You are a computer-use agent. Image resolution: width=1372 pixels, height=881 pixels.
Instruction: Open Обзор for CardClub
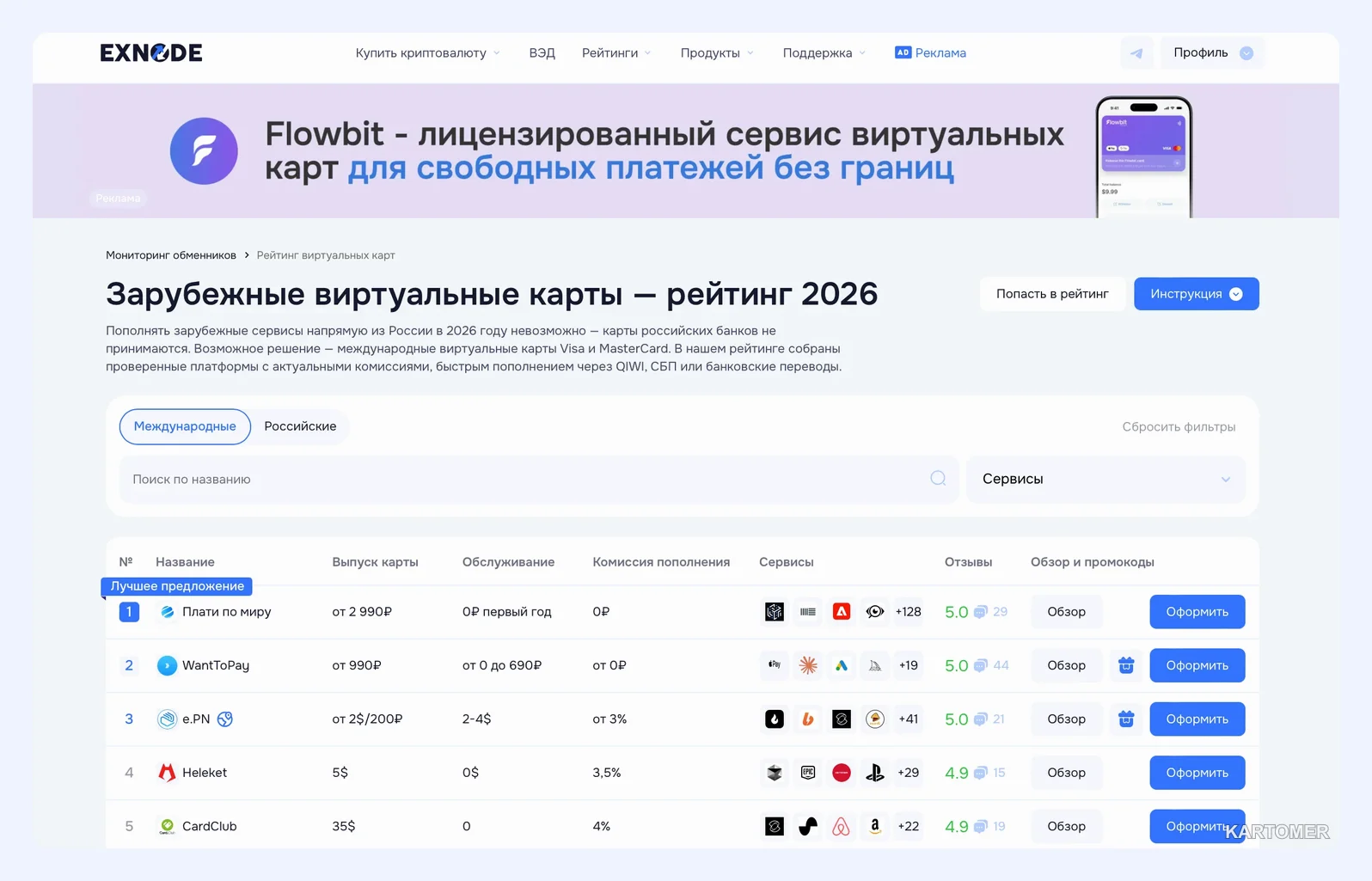click(x=1066, y=826)
